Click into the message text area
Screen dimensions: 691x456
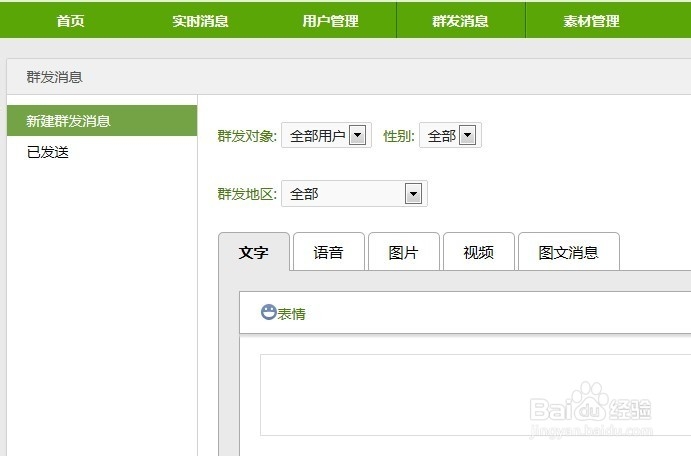(x=476, y=395)
